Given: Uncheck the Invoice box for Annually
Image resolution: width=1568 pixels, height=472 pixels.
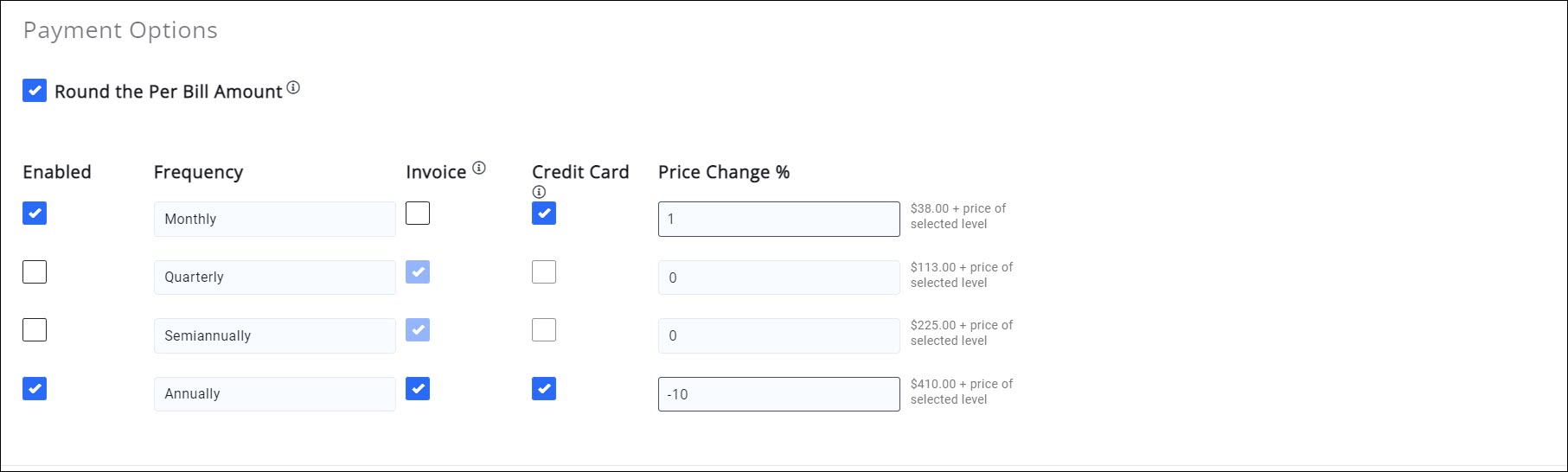Looking at the screenshot, I should click(418, 389).
